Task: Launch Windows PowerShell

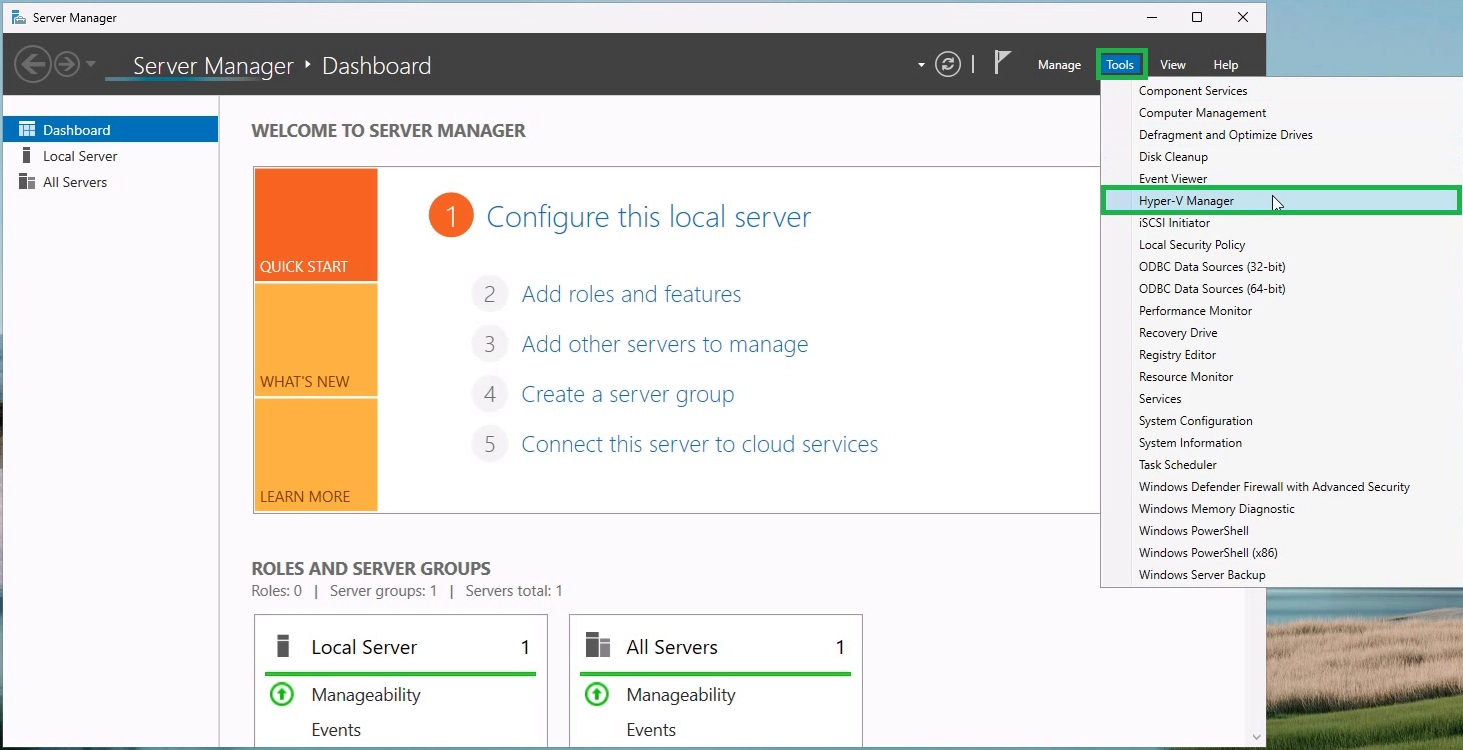Action: click(1281, 531)
